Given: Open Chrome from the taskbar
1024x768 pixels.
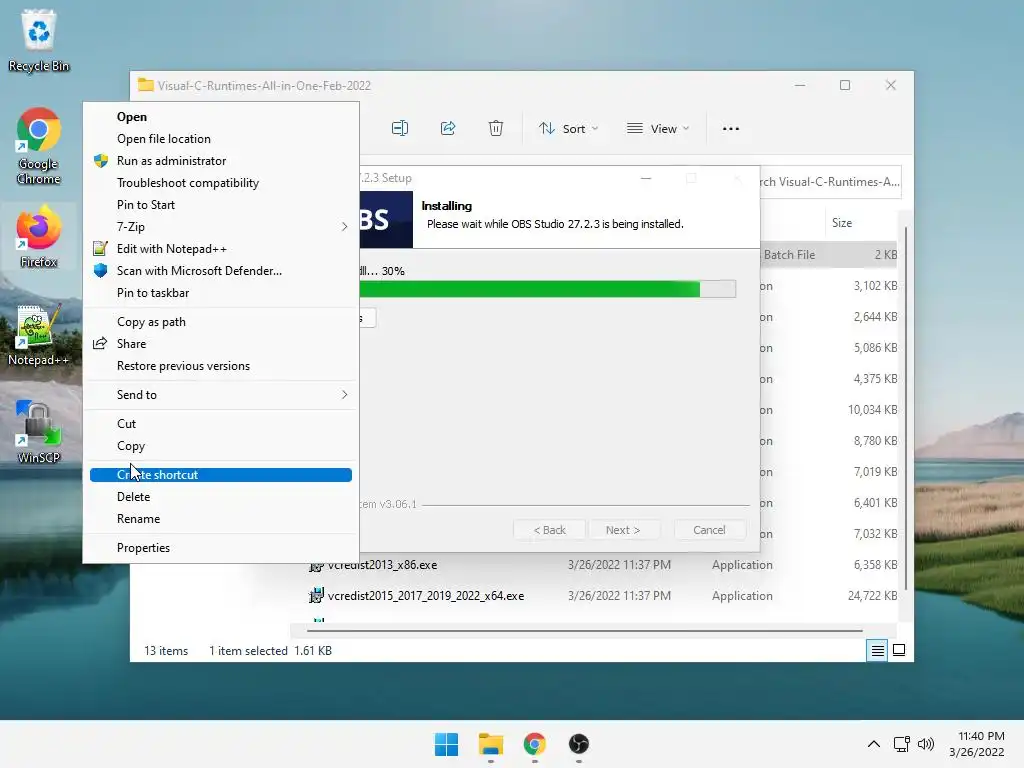Looking at the screenshot, I should 535,744.
